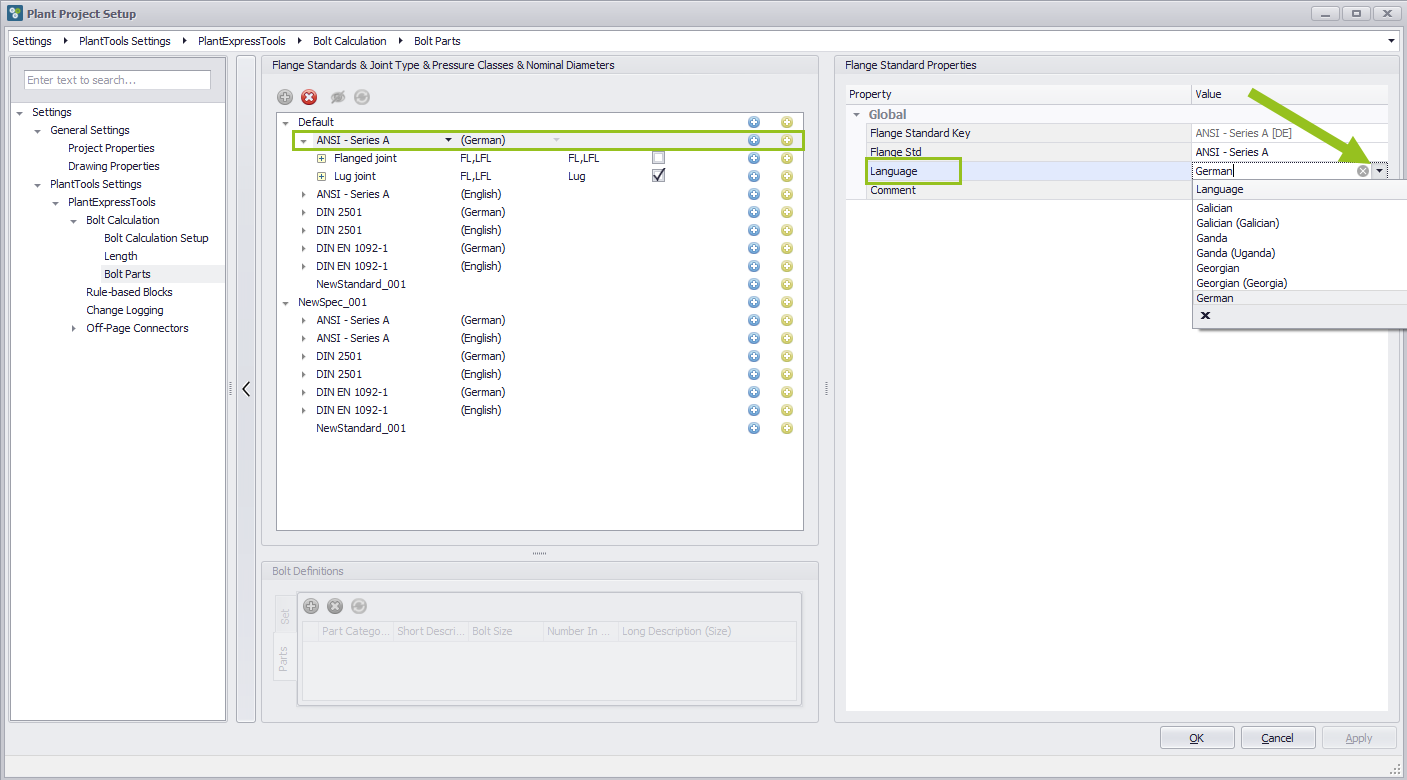Image resolution: width=1407 pixels, height=780 pixels.
Task: Click the blue plus on the Lug joint row
Action: tap(754, 176)
